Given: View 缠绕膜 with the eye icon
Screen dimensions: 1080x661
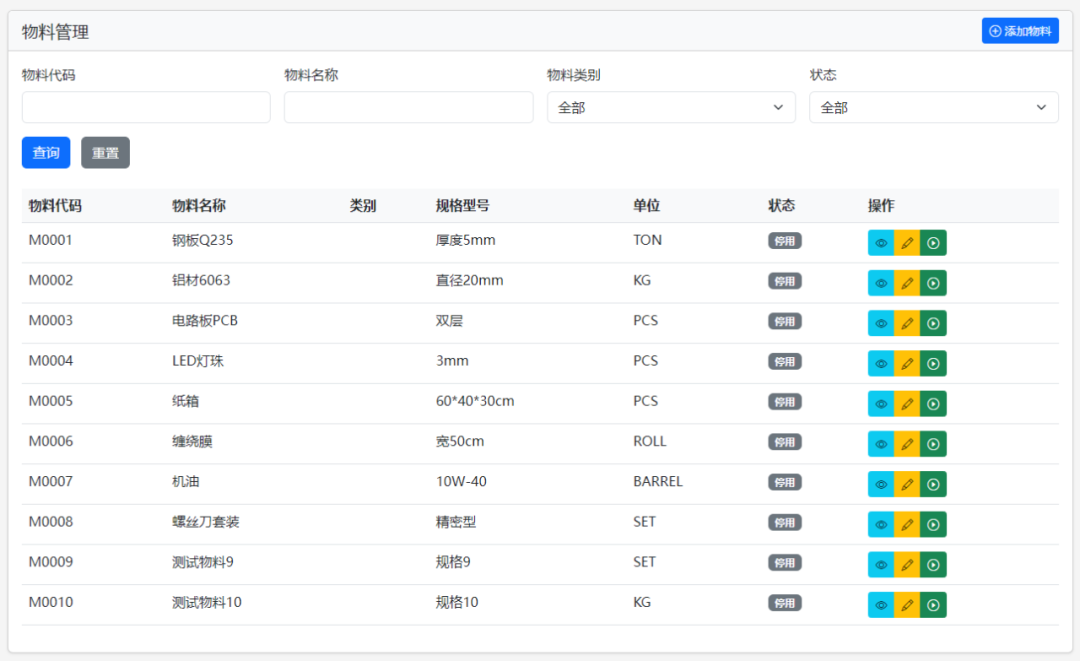Looking at the screenshot, I should click(x=881, y=443).
